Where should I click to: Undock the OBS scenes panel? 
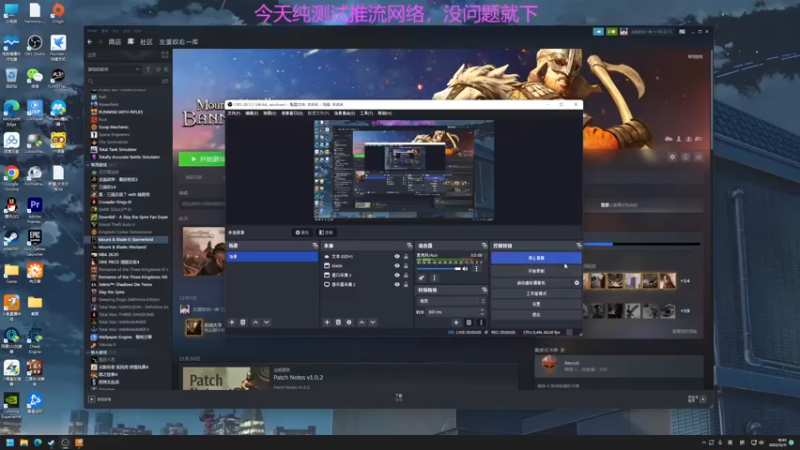pyautogui.click(x=315, y=246)
